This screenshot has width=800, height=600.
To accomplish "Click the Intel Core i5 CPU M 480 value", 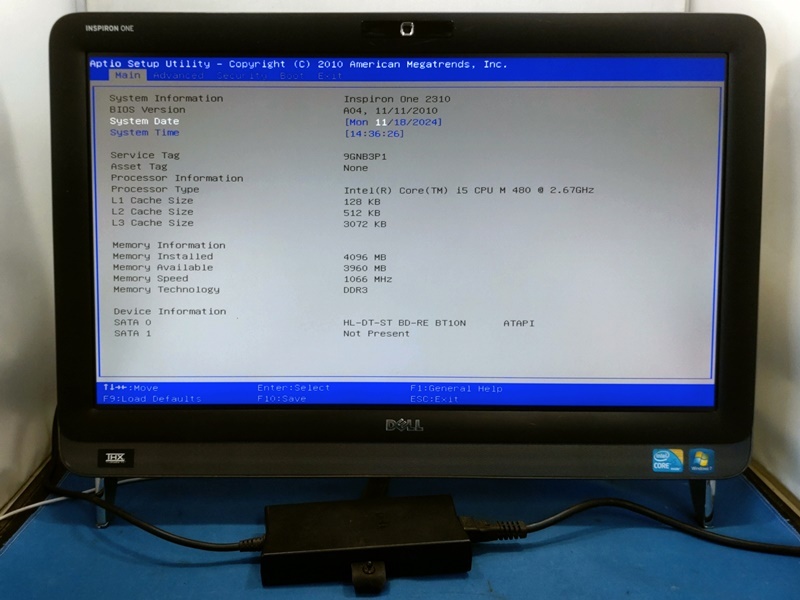I will [469, 190].
